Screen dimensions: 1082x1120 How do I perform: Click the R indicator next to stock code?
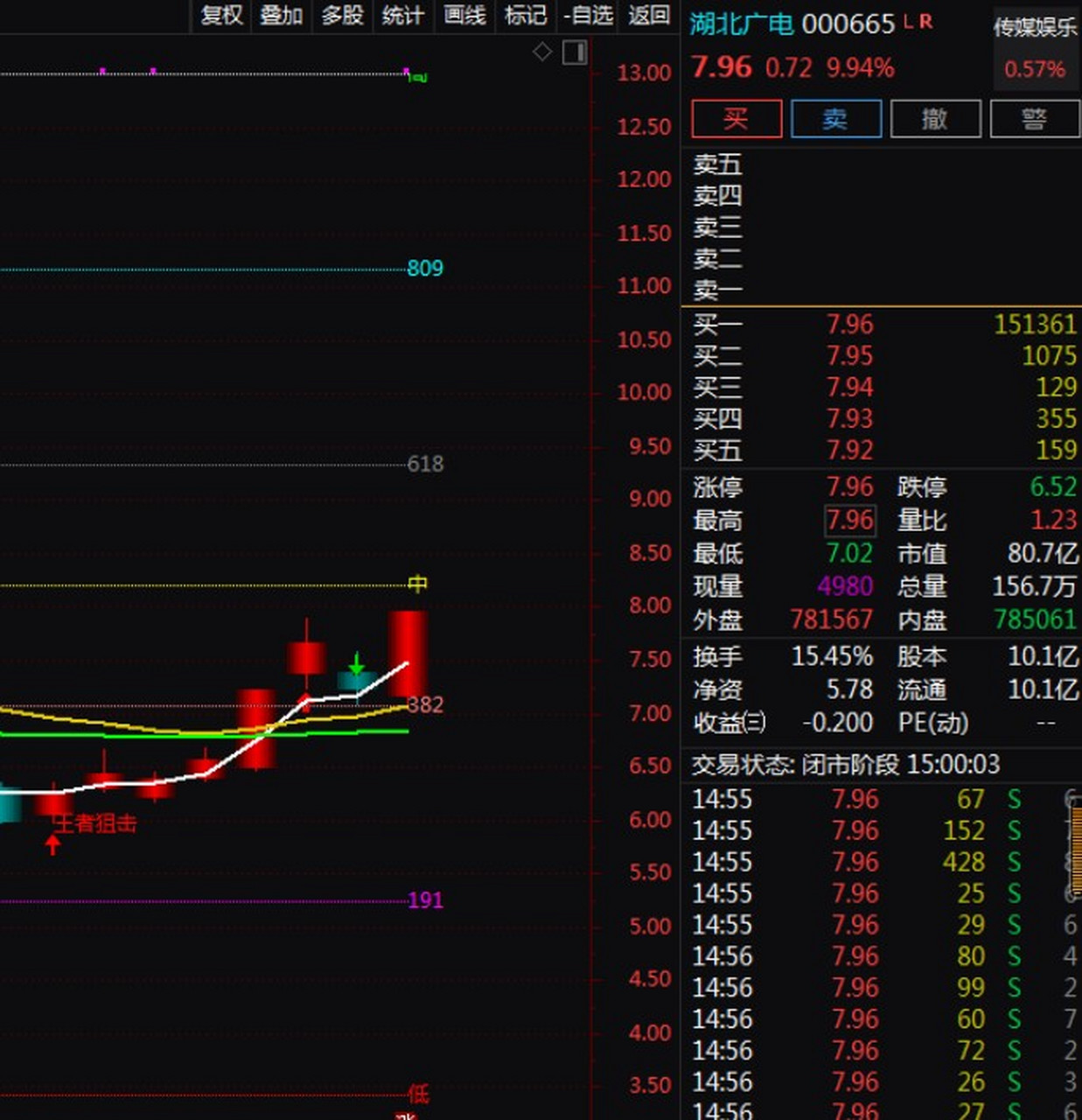click(925, 21)
